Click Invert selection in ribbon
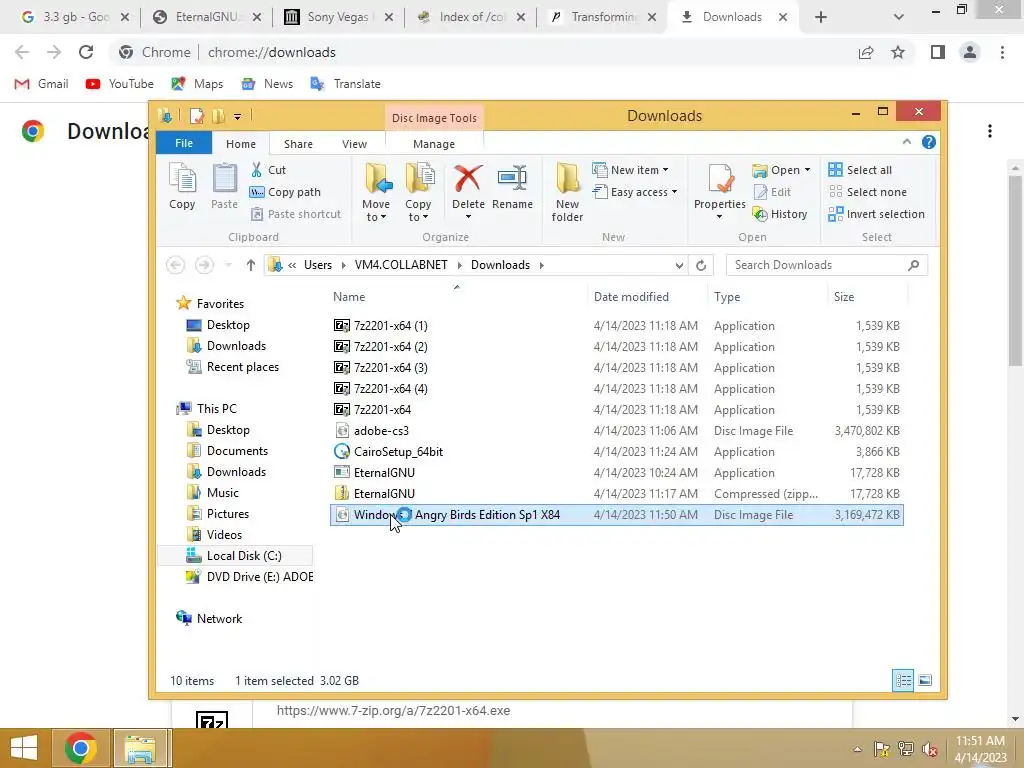Image resolution: width=1024 pixels, height=768 pixels. pos(876,214)
